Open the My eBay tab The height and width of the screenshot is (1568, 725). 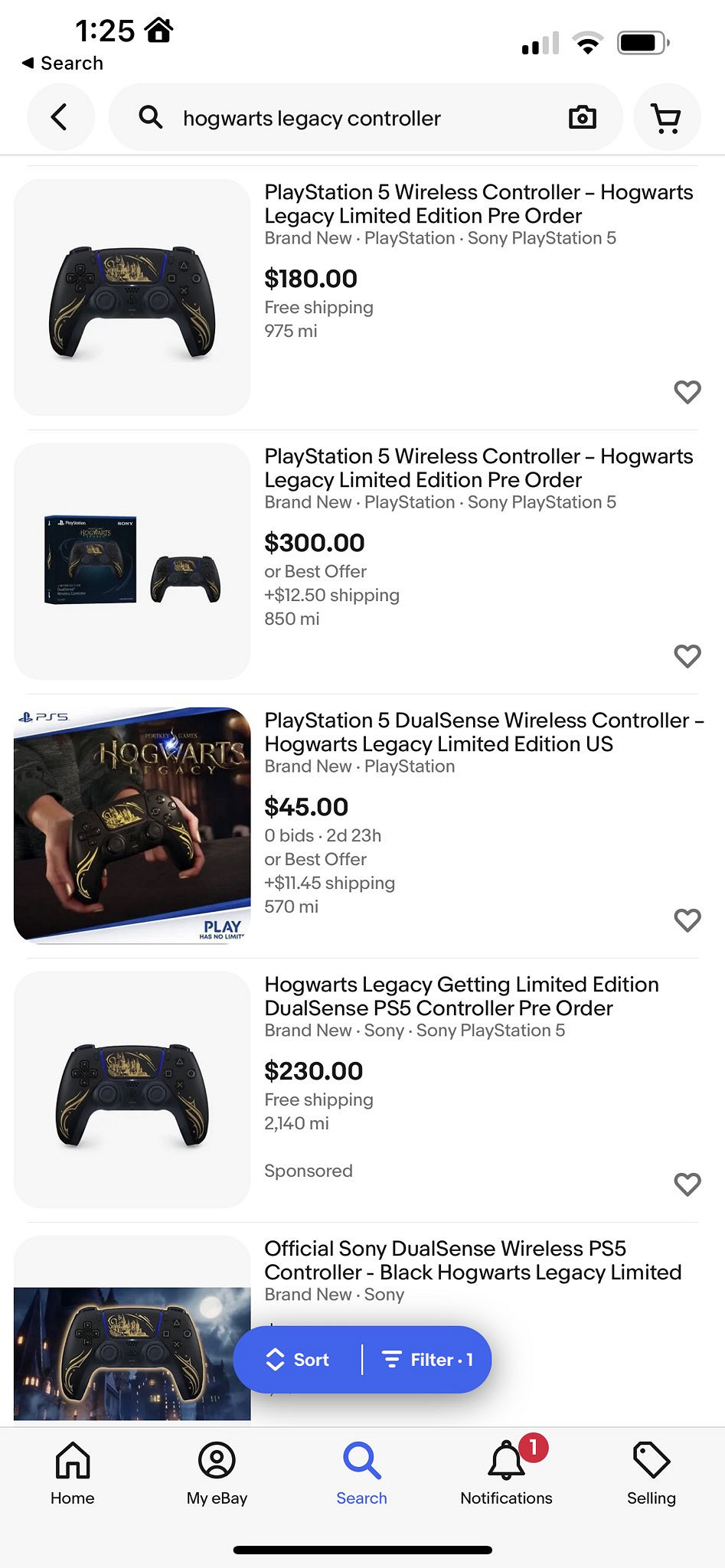pyautogui.click(x=217, y=1472)
